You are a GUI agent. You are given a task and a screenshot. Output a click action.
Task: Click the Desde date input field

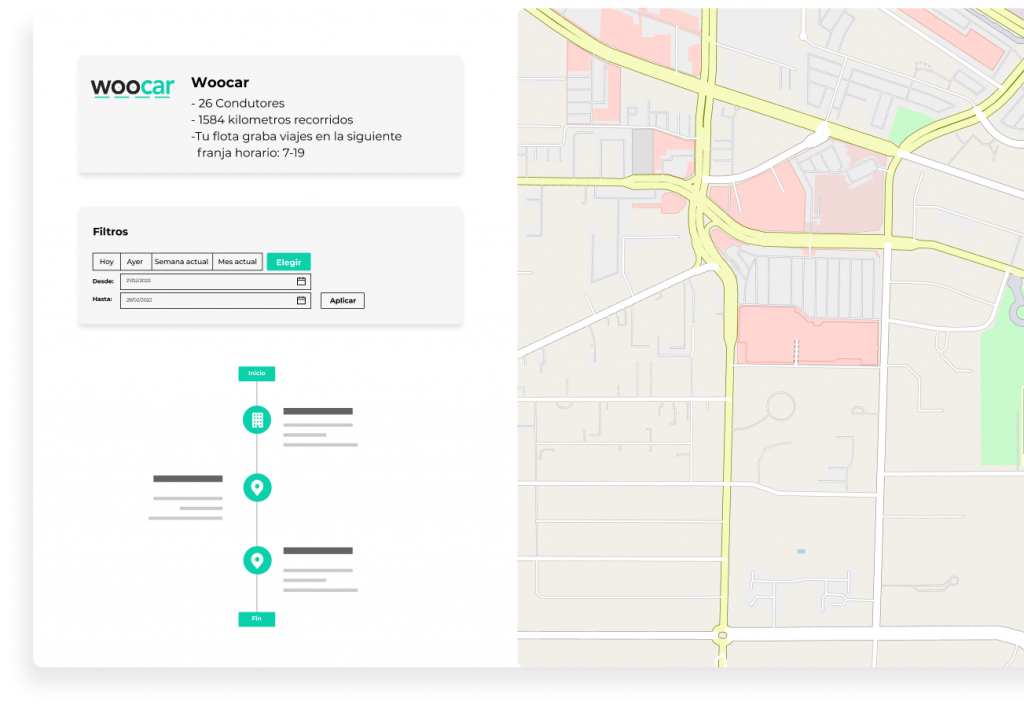(200, 281)
